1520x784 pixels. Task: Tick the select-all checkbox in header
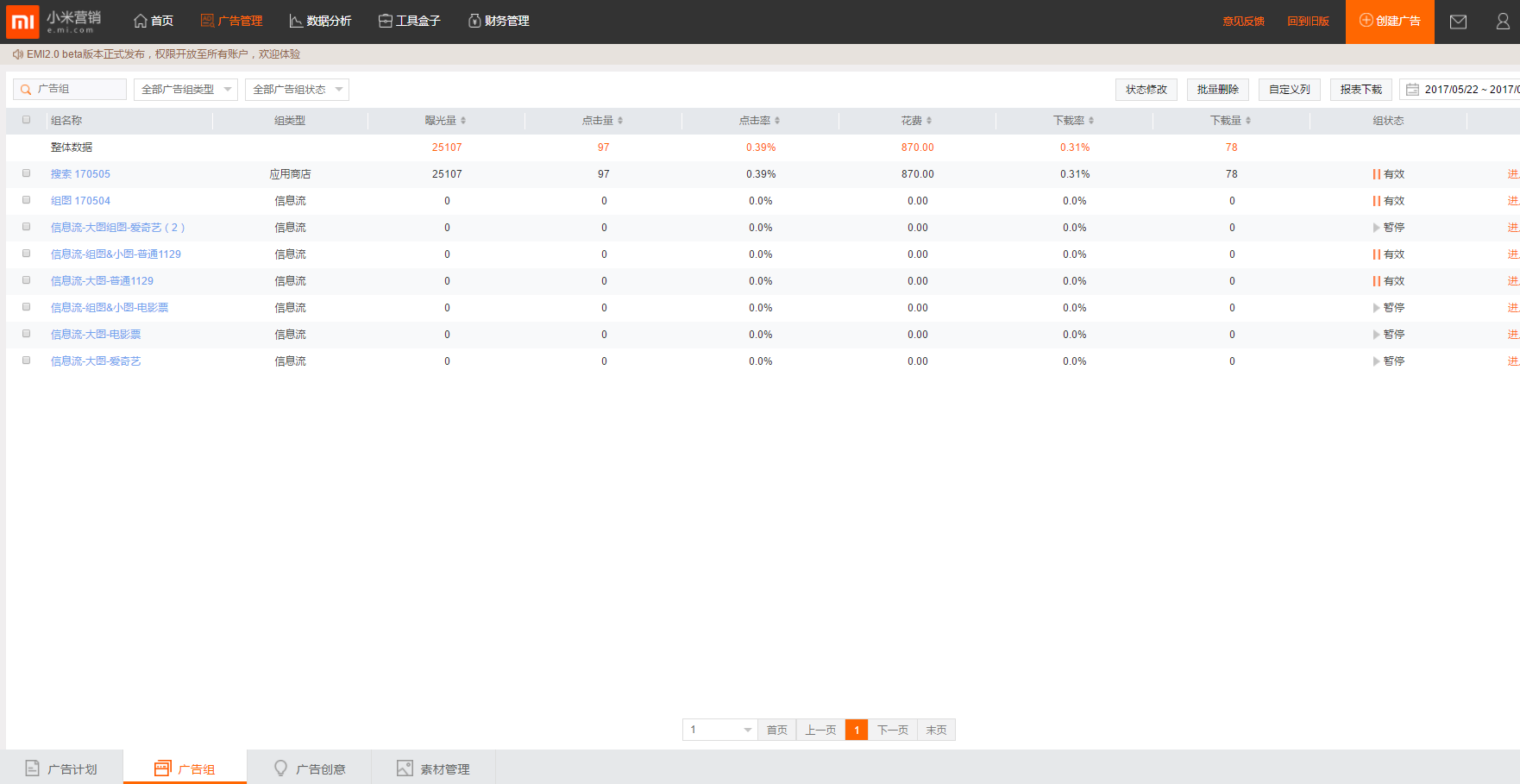[26, 120]
